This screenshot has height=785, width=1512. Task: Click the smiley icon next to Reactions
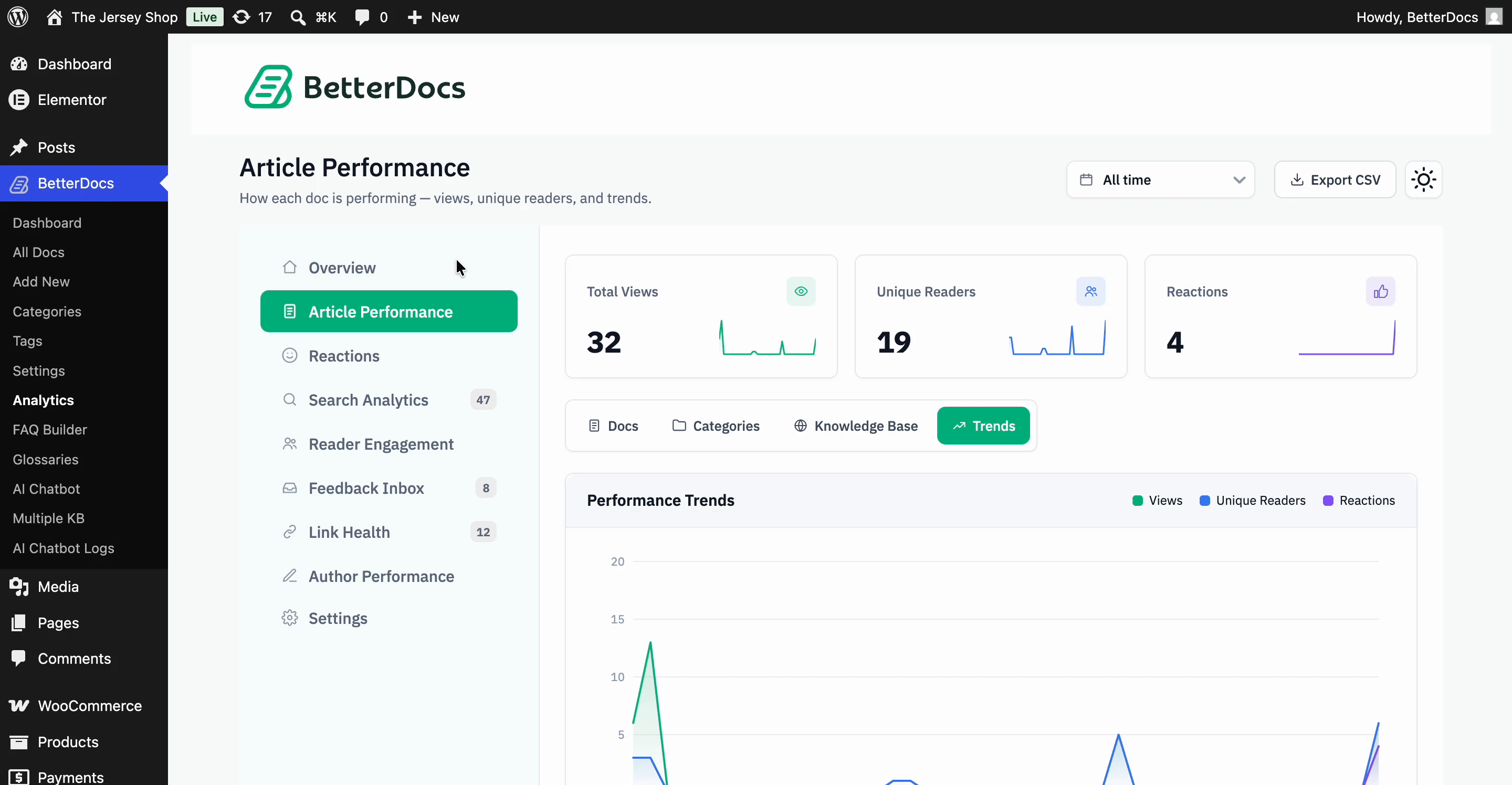point(289,356)
